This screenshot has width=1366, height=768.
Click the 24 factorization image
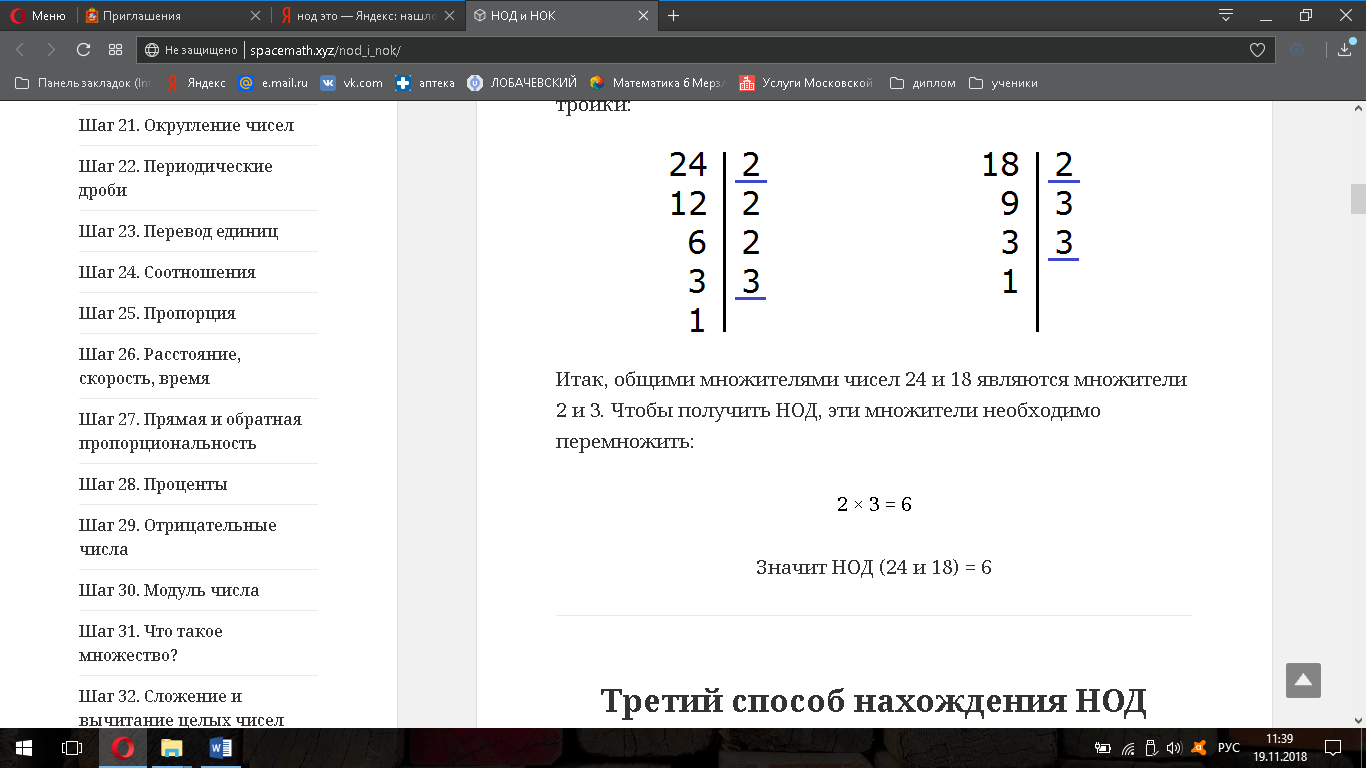[717, 240]
